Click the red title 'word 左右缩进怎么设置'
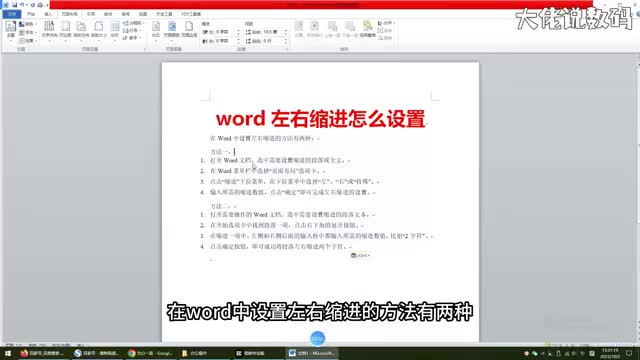 (x=321, y=119)
